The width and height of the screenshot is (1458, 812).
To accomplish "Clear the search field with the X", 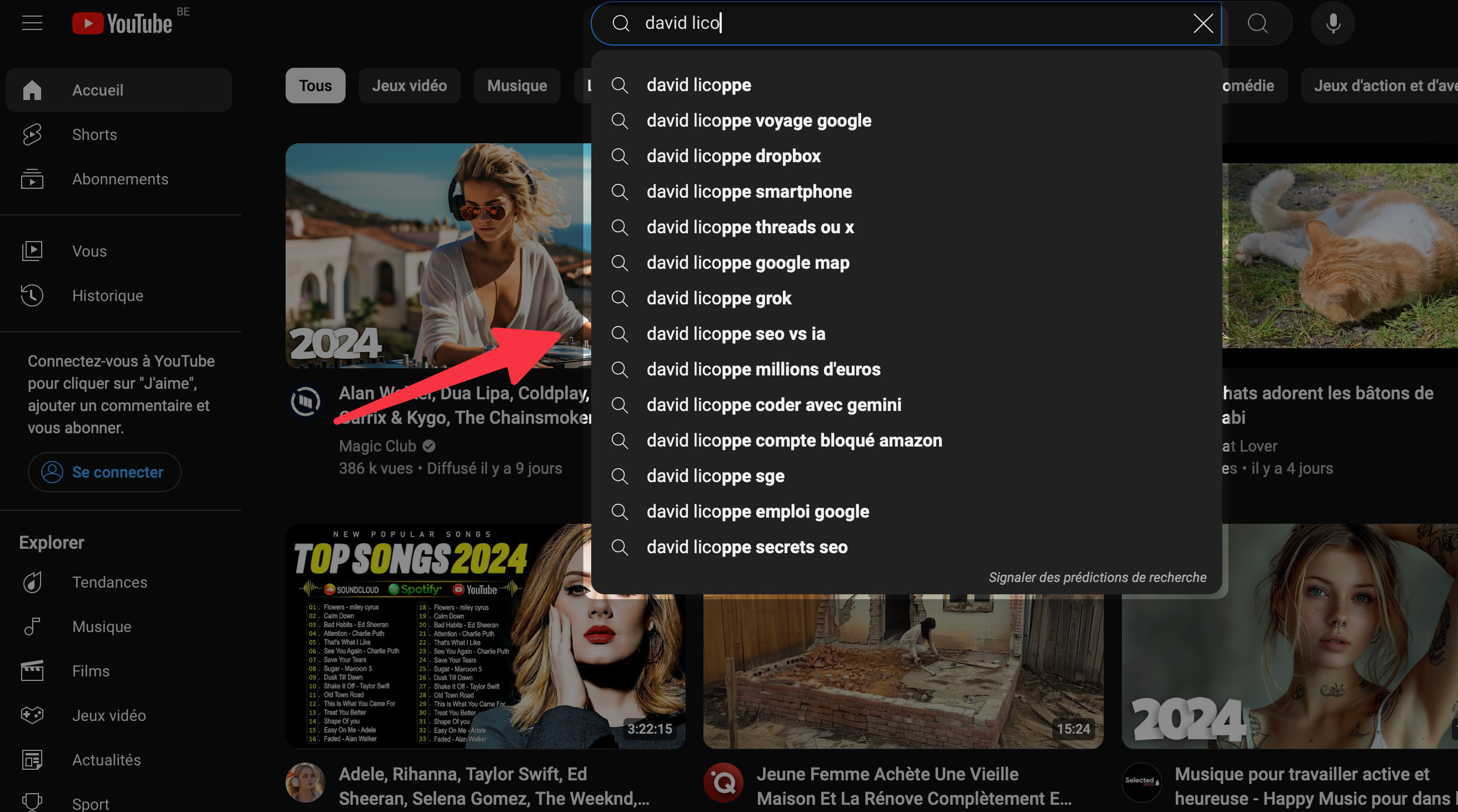I will (x=1203, y=23).
